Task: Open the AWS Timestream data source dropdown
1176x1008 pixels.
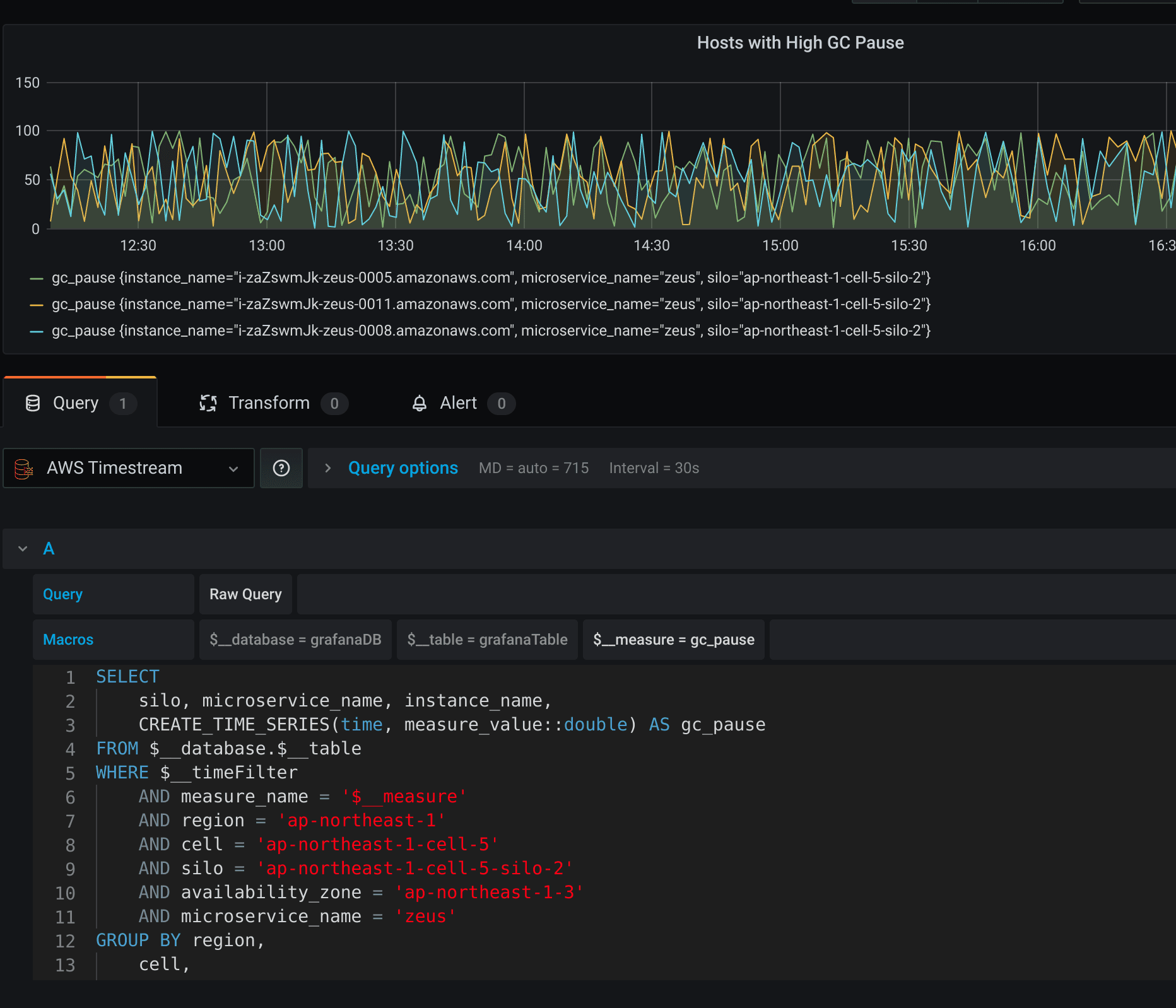Action: (129, 468)
